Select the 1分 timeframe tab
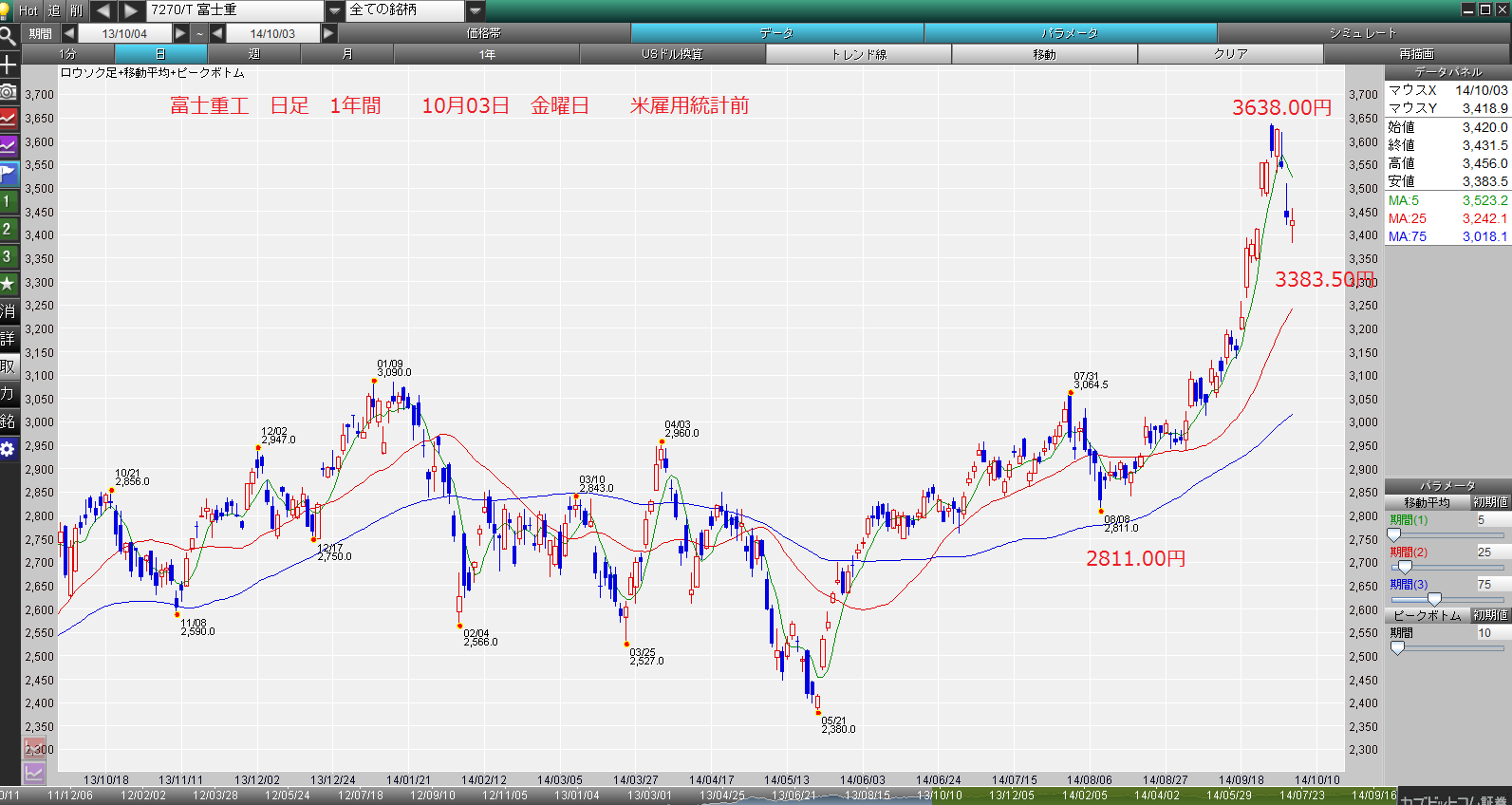This screenshot has width=1512, height=805. 67,54
